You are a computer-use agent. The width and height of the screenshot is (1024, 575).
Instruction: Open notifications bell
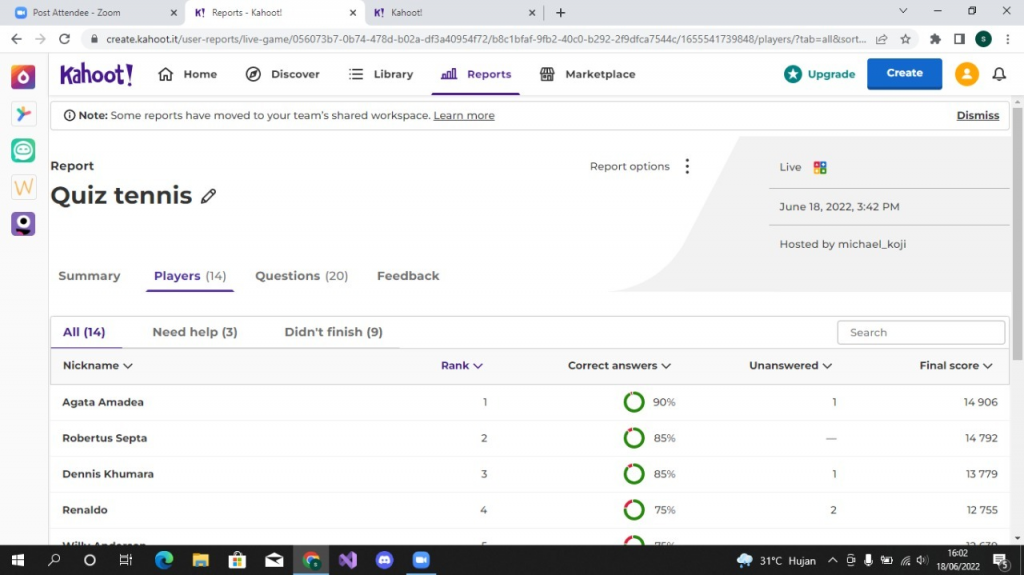coord(999,74)
